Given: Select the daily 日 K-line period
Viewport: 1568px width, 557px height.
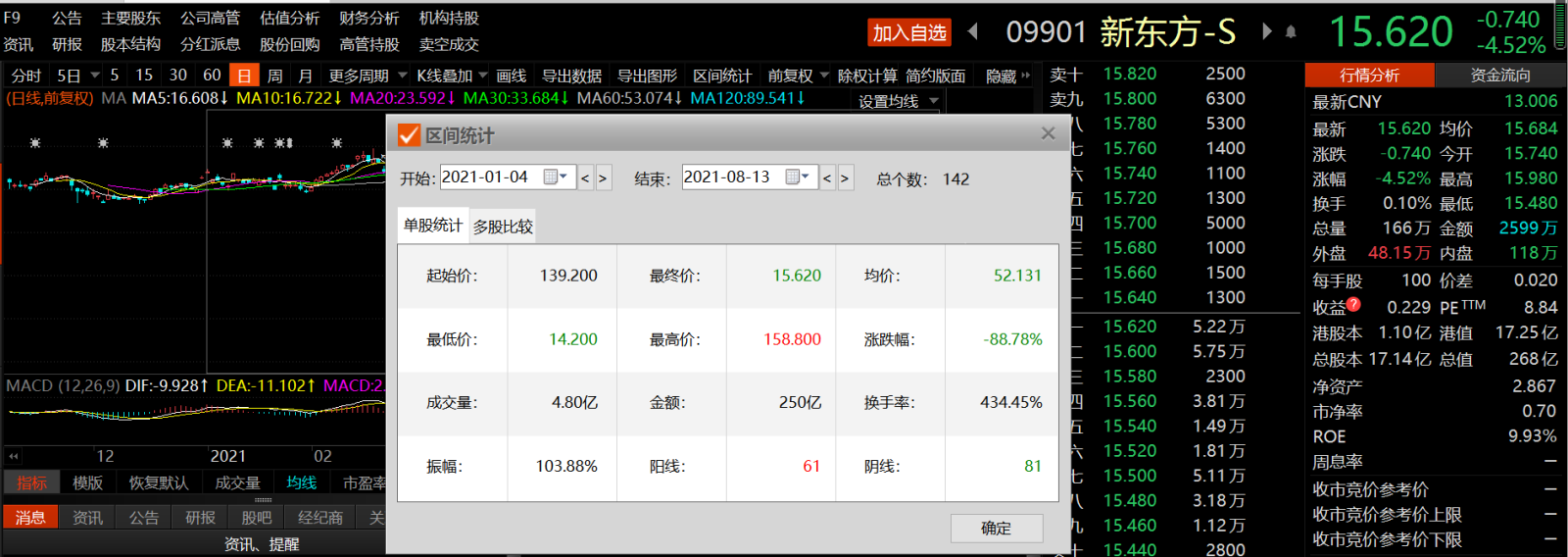Looking at the screenshot, I should [x=244, y=76].
